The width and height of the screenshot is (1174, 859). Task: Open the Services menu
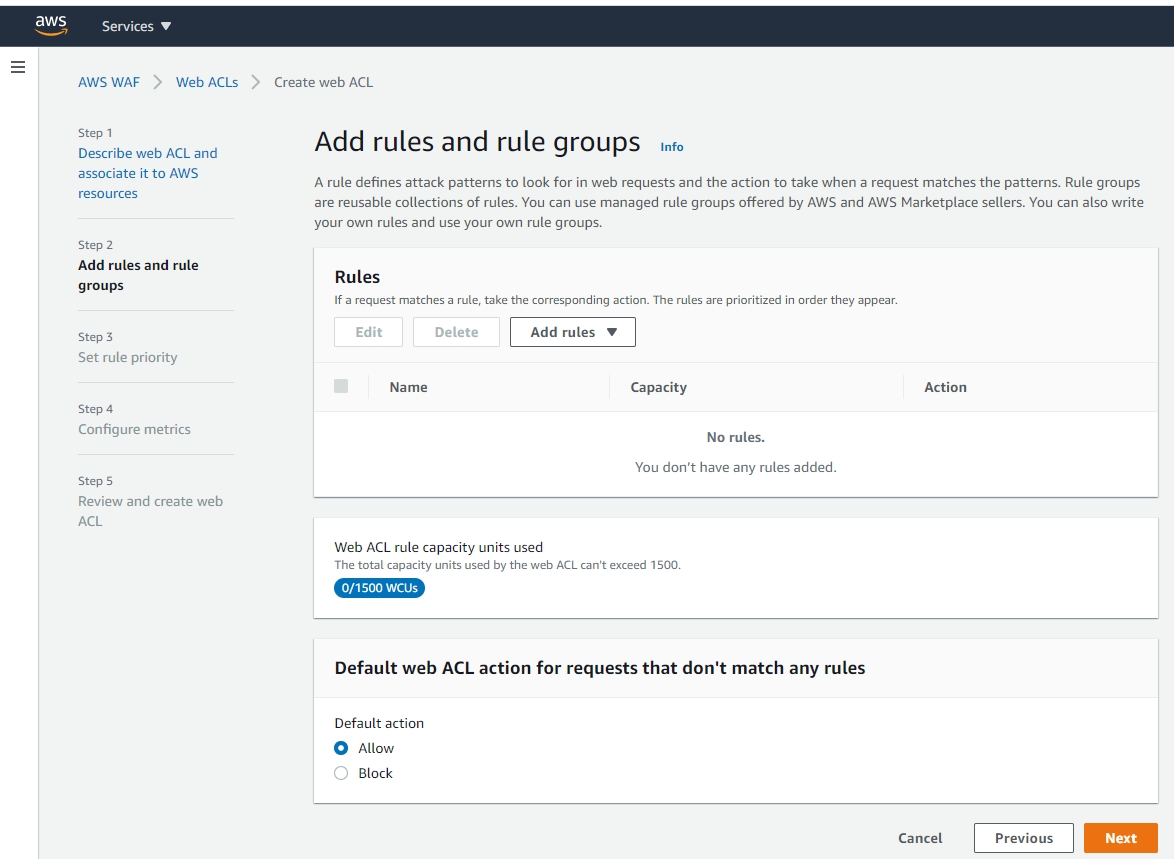(136, 26)
